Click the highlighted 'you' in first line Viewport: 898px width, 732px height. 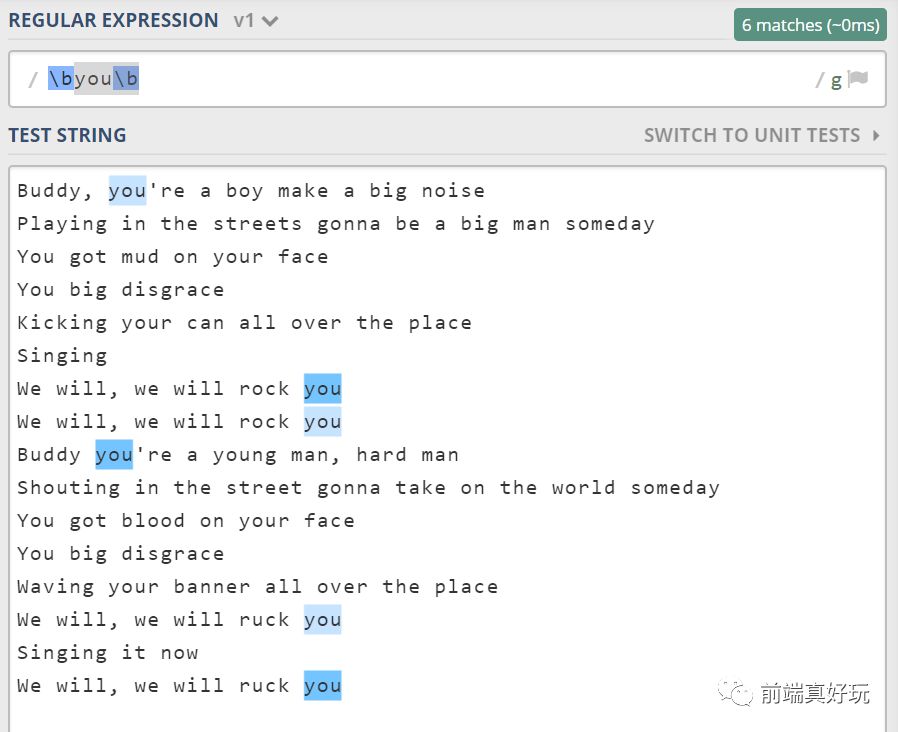coord(127,191)
